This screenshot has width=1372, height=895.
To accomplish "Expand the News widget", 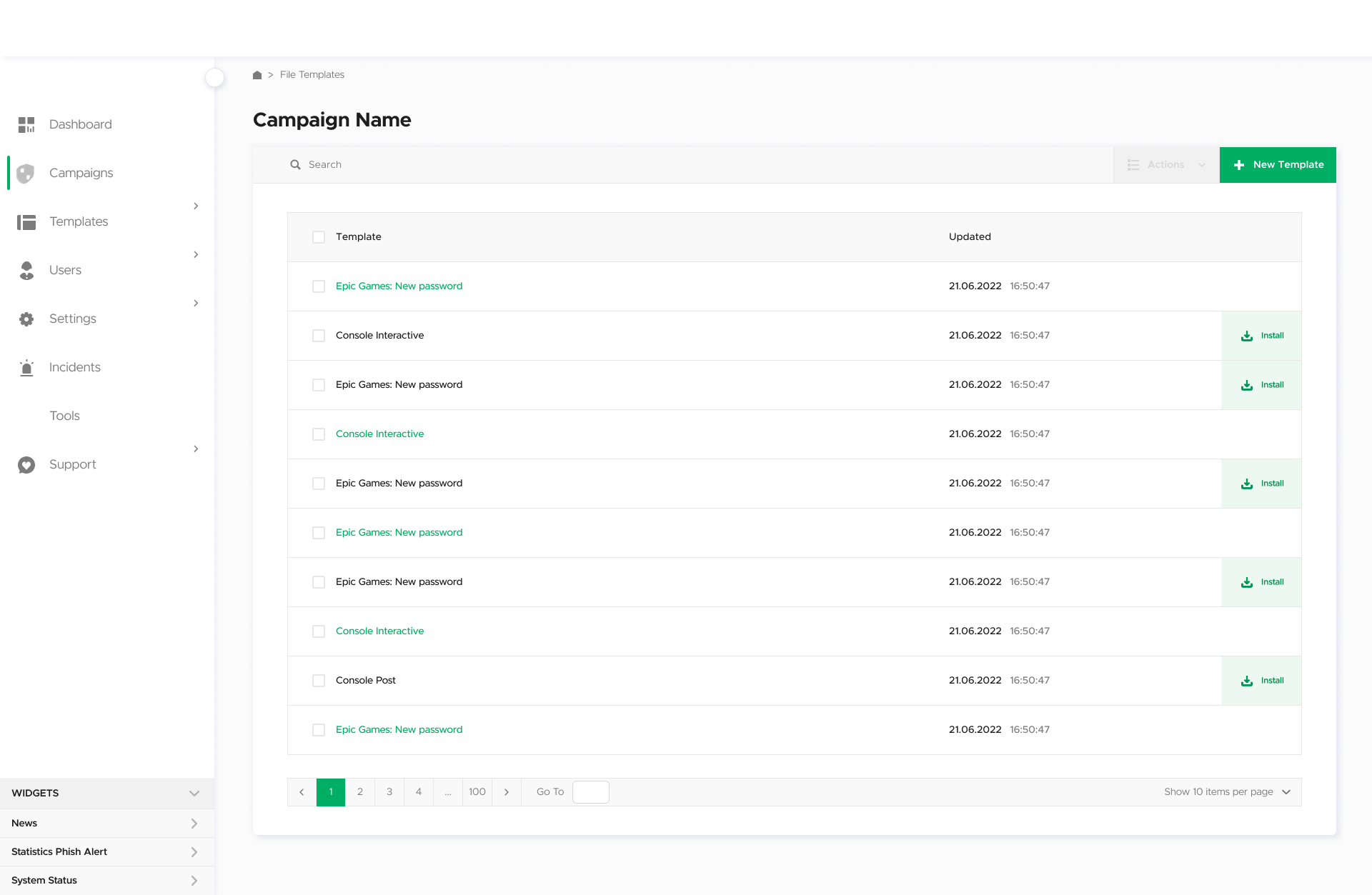I will tap(107, 824).
